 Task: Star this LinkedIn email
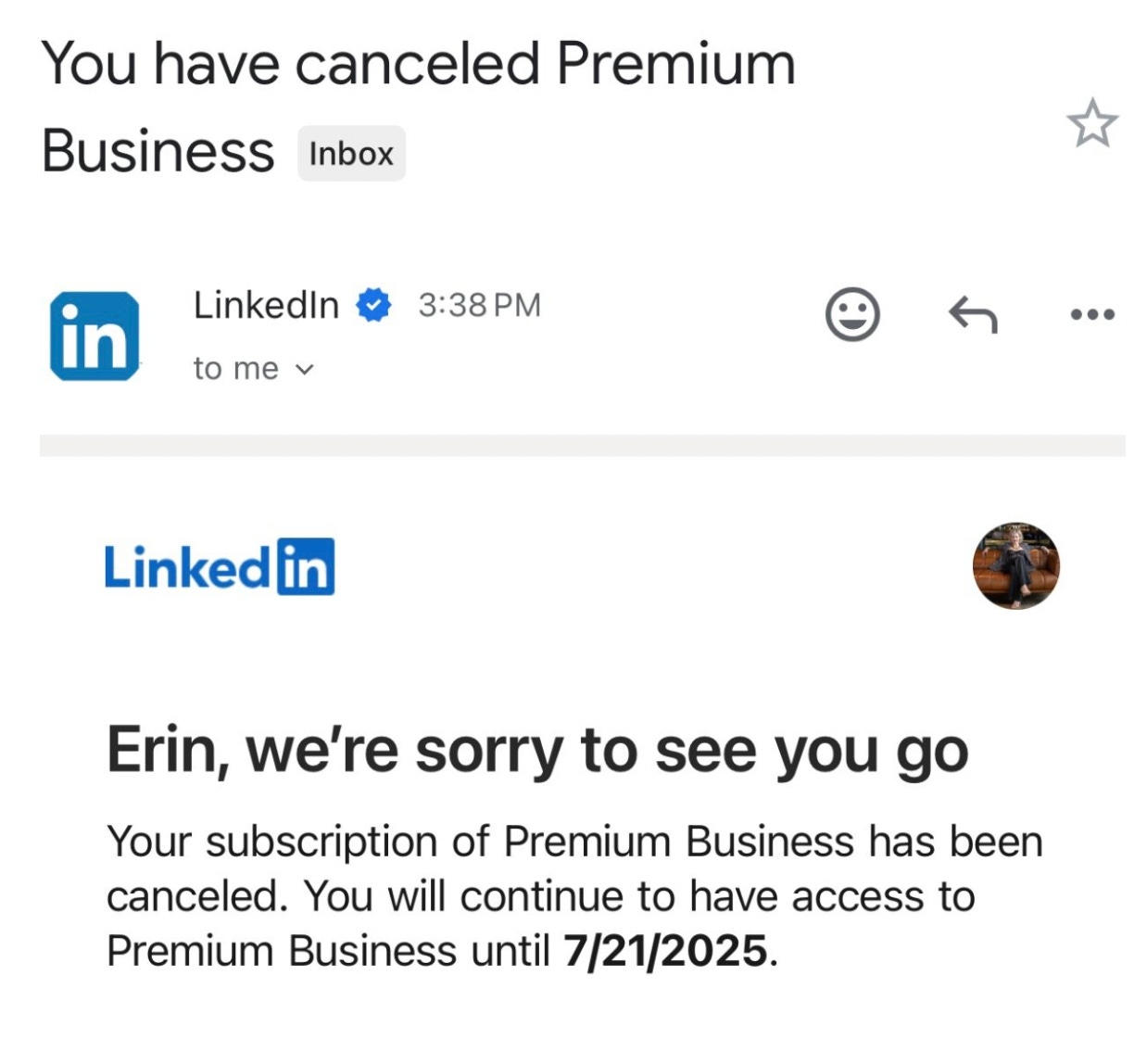click(1091, 124)
